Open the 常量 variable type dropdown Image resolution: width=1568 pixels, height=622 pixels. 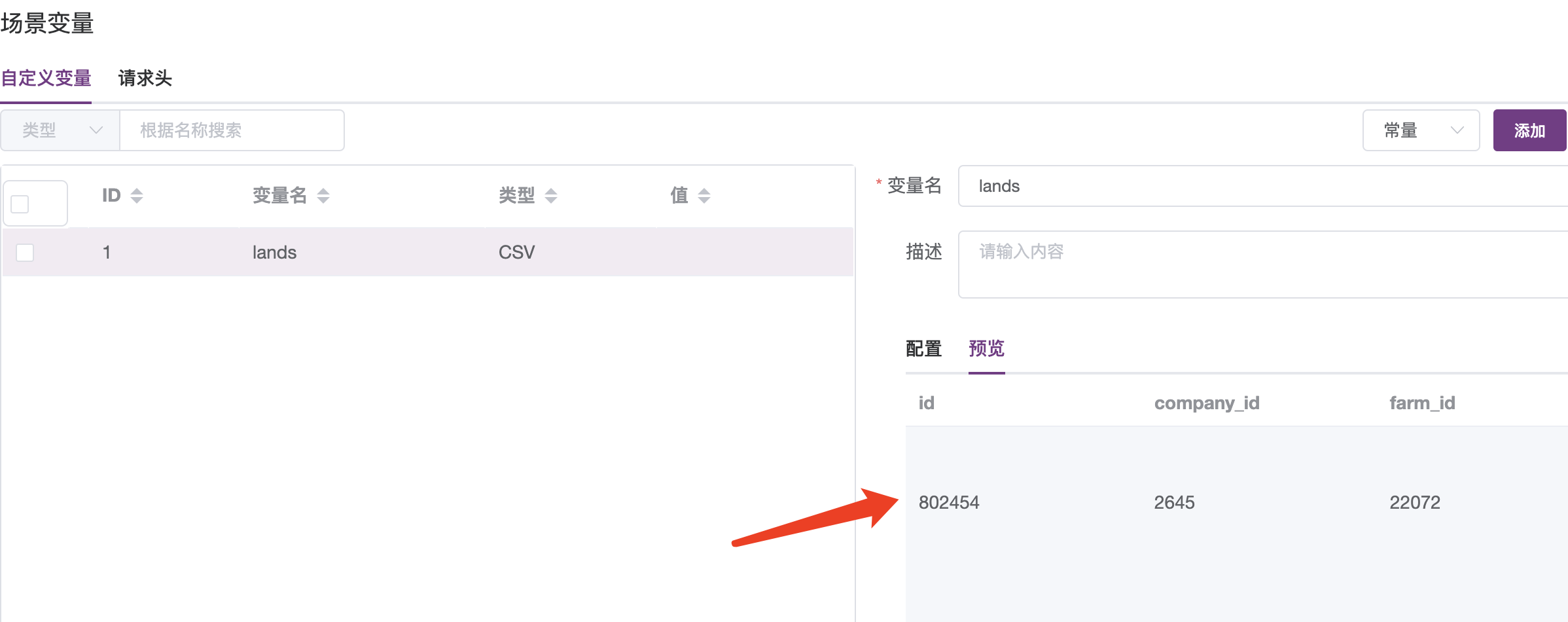pos(1420,130)
